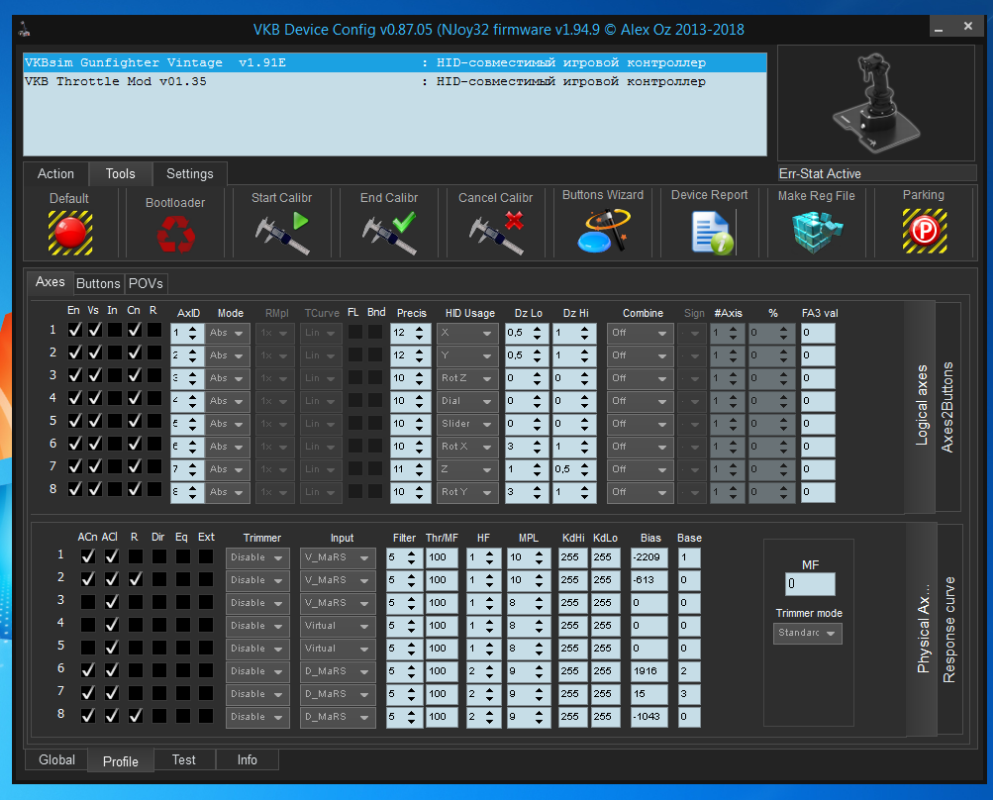Switch to the Action tab
The width and height of the screenshot is (993, 800).
(x=56, y=174)
